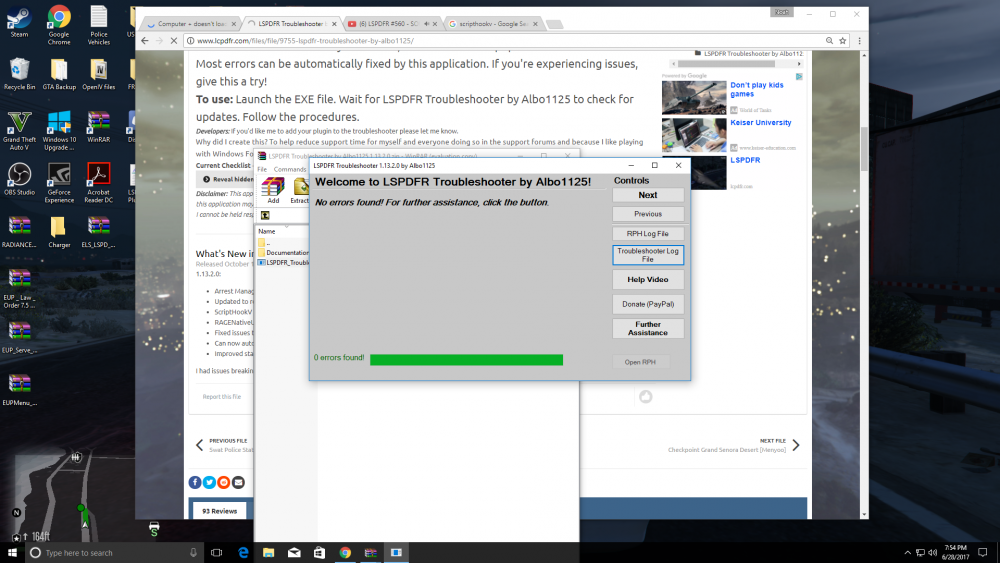
Task: Open the ELS_LSPD archive on desktop
Action: [x=98, y=232]
